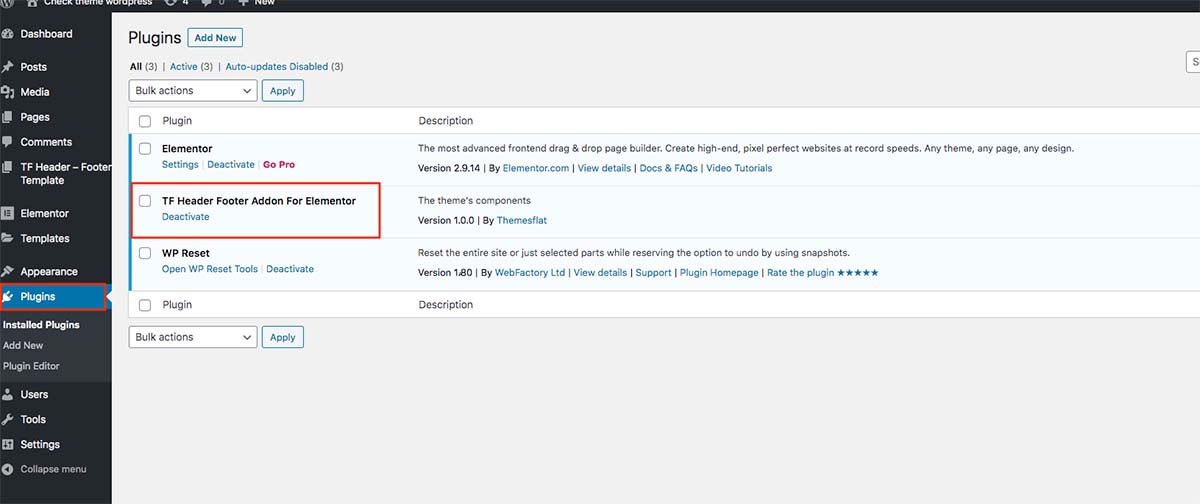Click the New button in admin bar

256,3
